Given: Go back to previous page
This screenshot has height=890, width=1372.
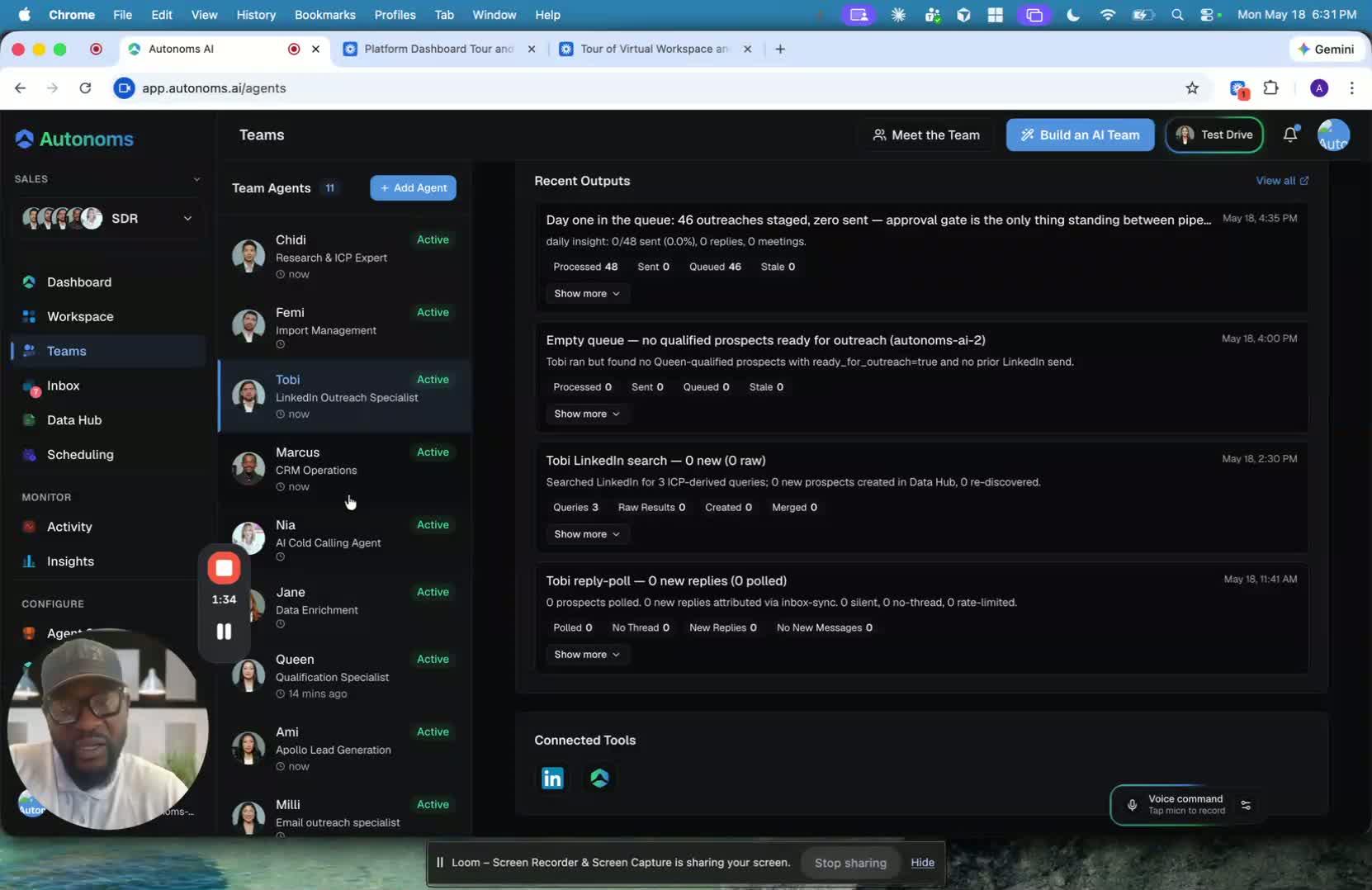Looking at the screenshot, I should coord(21,88).
